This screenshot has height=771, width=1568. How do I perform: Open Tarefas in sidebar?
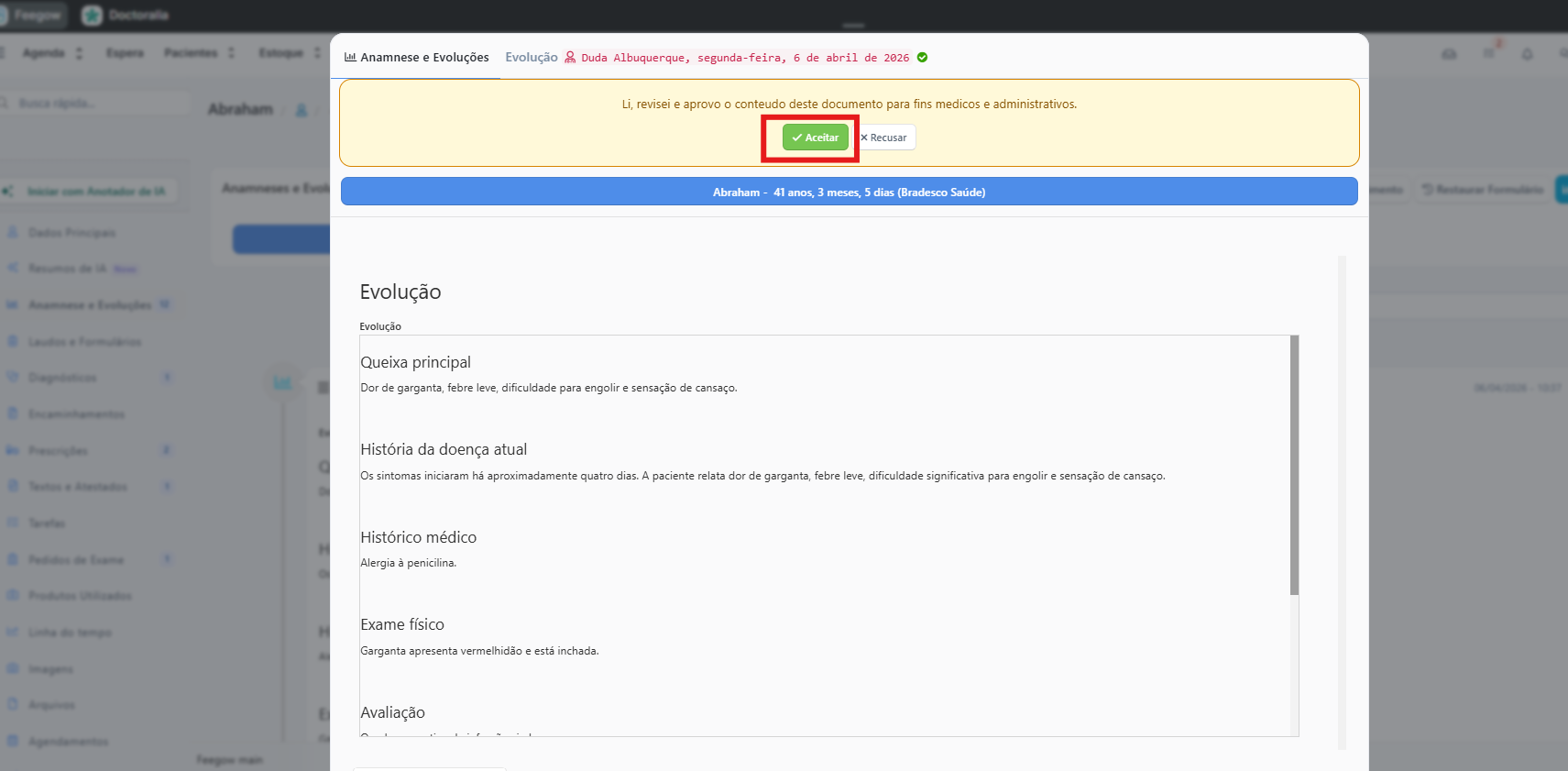47,523
